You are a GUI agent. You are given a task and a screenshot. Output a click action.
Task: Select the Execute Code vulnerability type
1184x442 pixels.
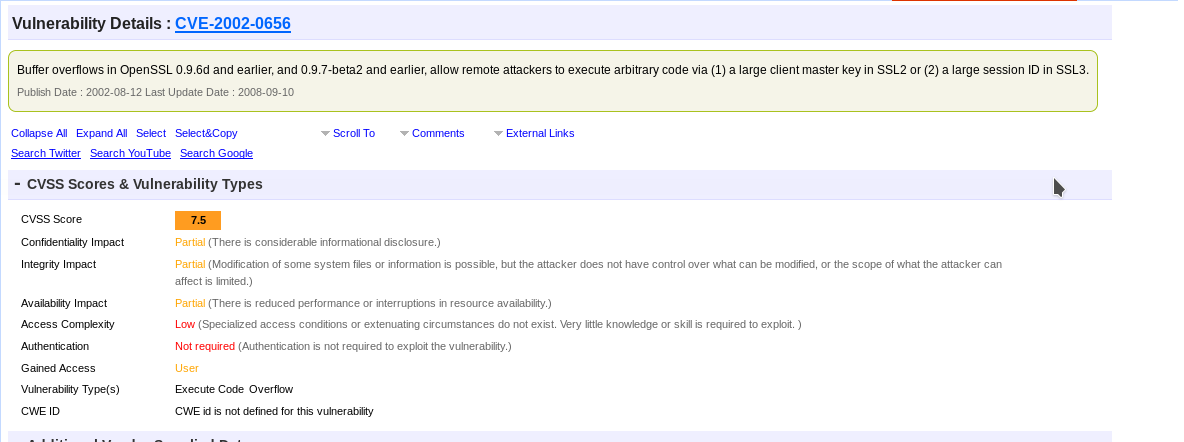(x=210, y=390)
